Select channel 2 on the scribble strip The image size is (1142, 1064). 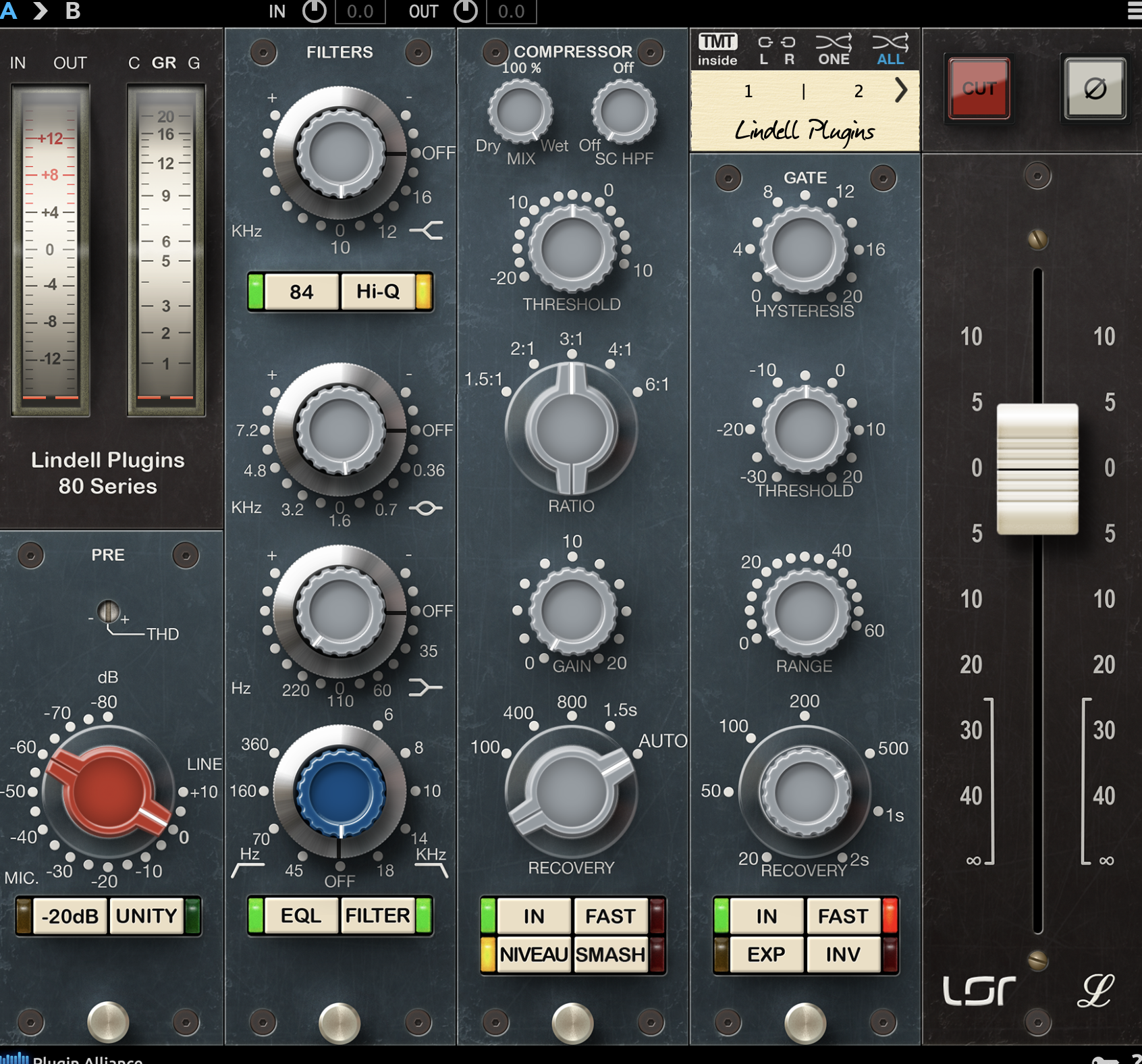point(859,91)
